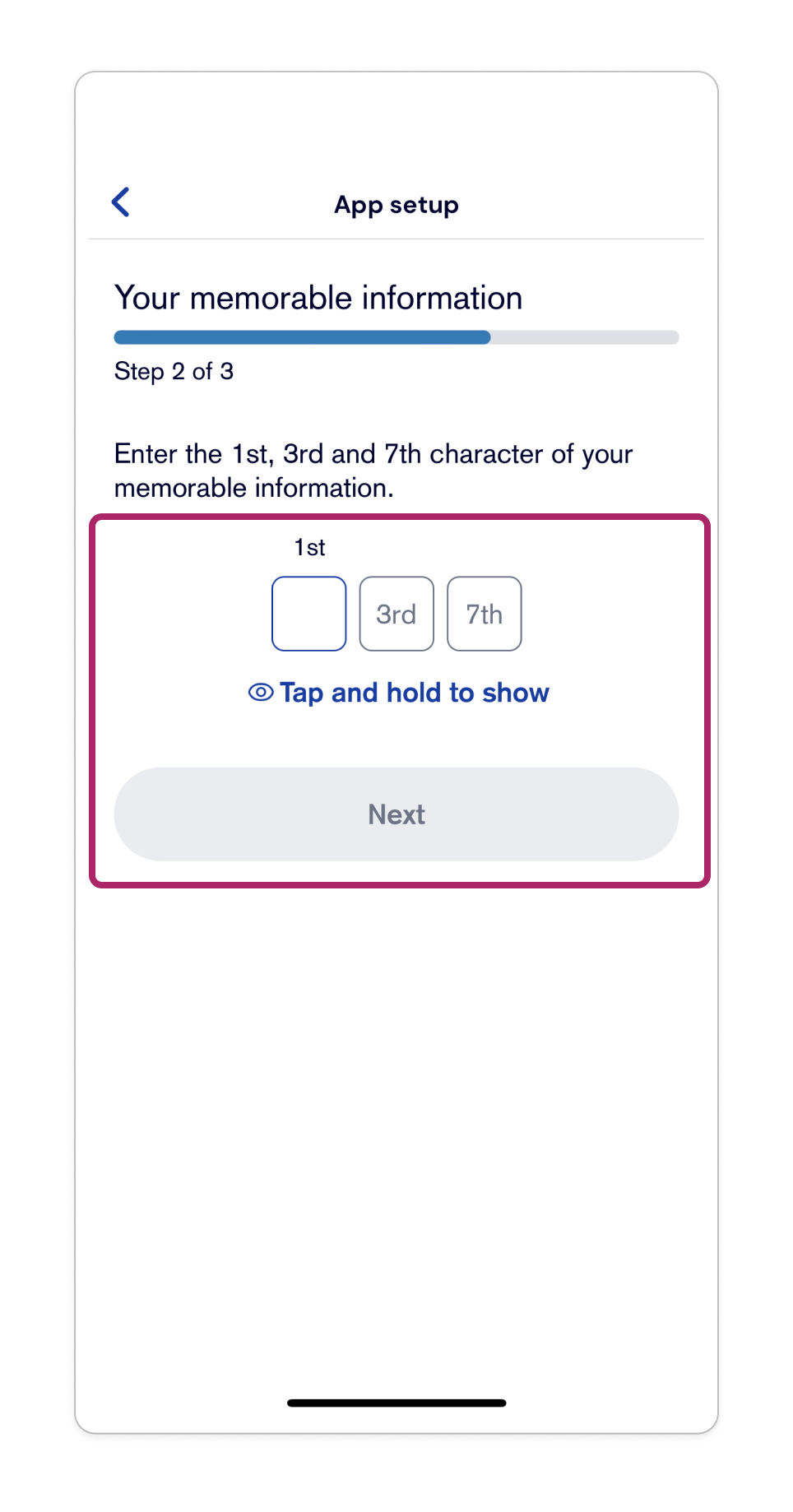
Task: Focus the empty 1st character box
Action: [x=308, y=614]
